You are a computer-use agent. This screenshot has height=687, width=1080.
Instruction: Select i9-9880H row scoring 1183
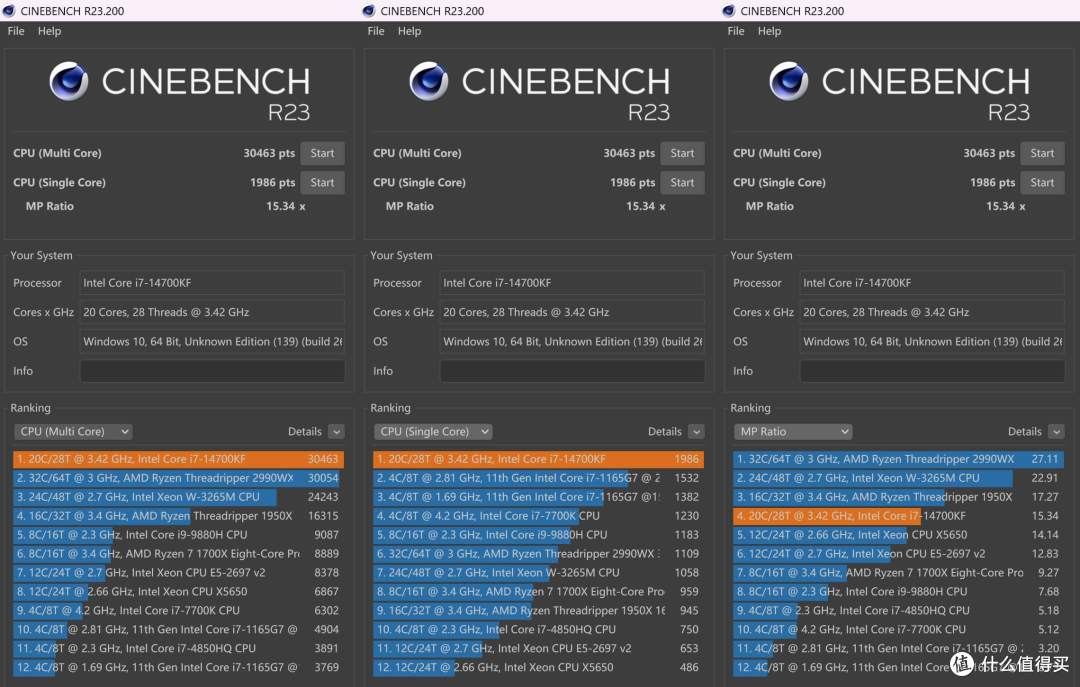(x=539, y=535)
